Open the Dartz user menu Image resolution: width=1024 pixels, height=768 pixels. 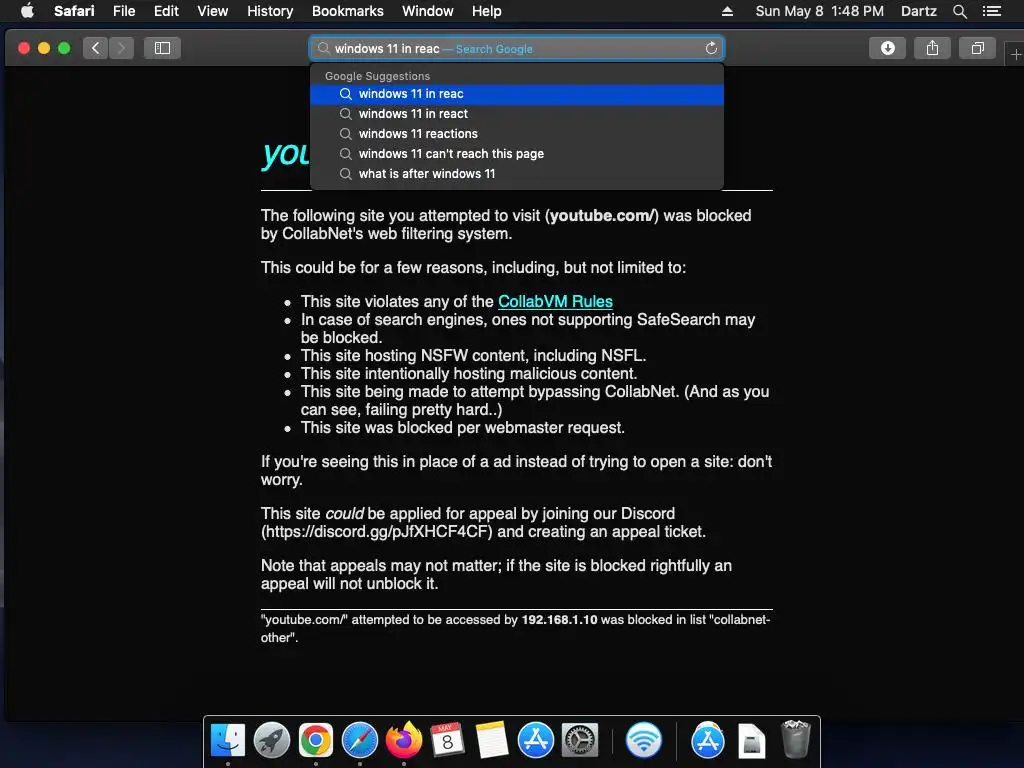pyautogui.click(x=918, y=11)
